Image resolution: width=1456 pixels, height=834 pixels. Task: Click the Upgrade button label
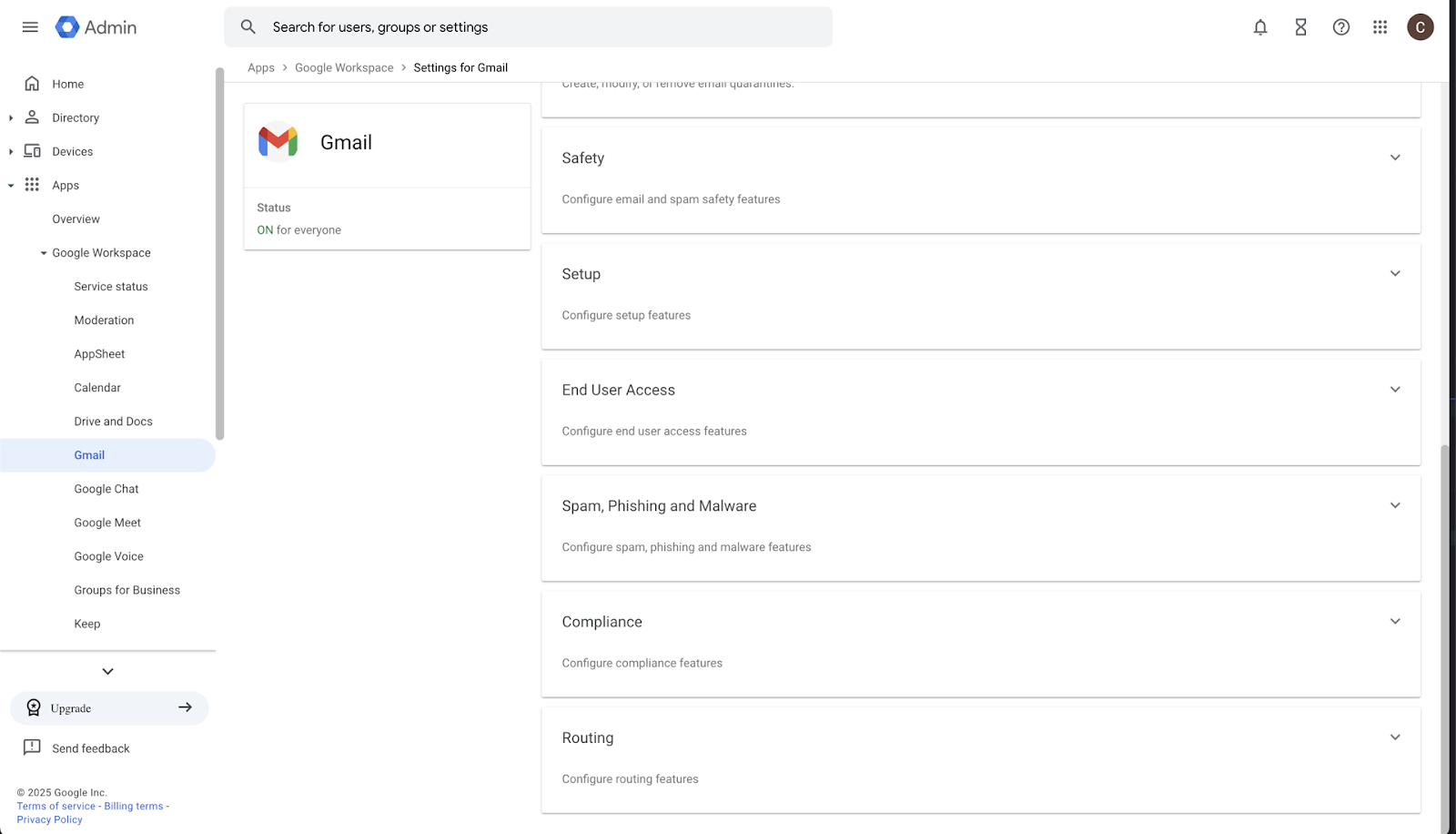(x=71, y=708)
